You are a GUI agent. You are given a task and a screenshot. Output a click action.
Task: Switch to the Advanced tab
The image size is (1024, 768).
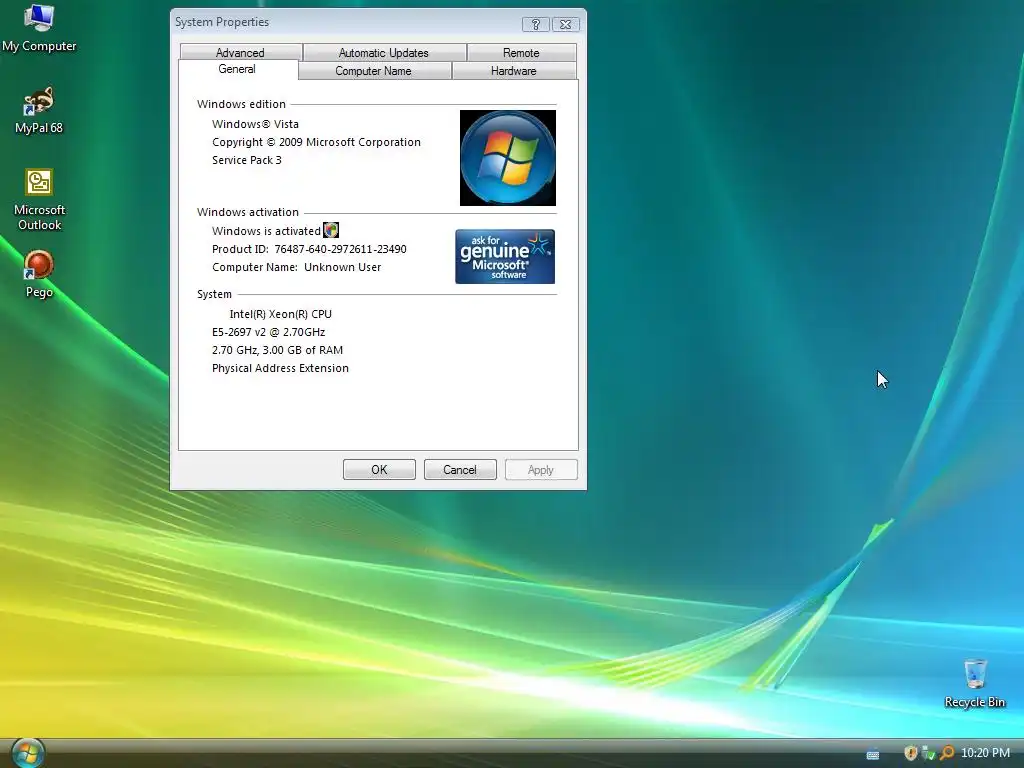point(240,52)
